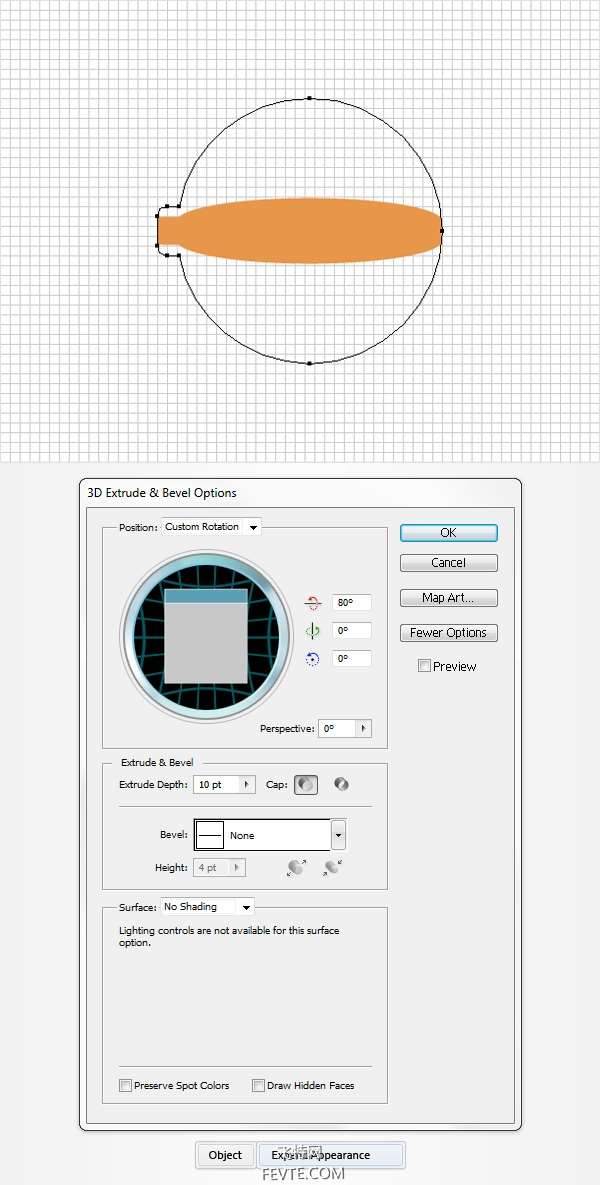Click the bottom anchor point of circle

pyautogui.click(x=309, y=364)
